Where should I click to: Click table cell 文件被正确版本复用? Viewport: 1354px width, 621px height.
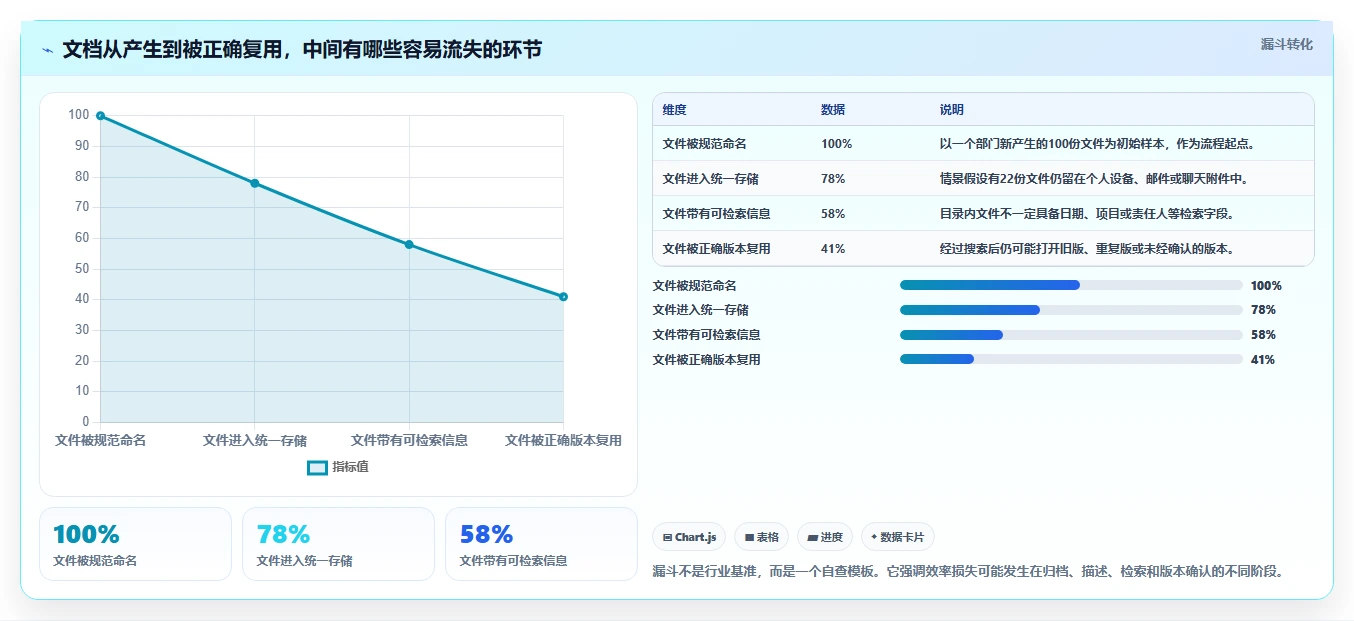click(716, 249)
